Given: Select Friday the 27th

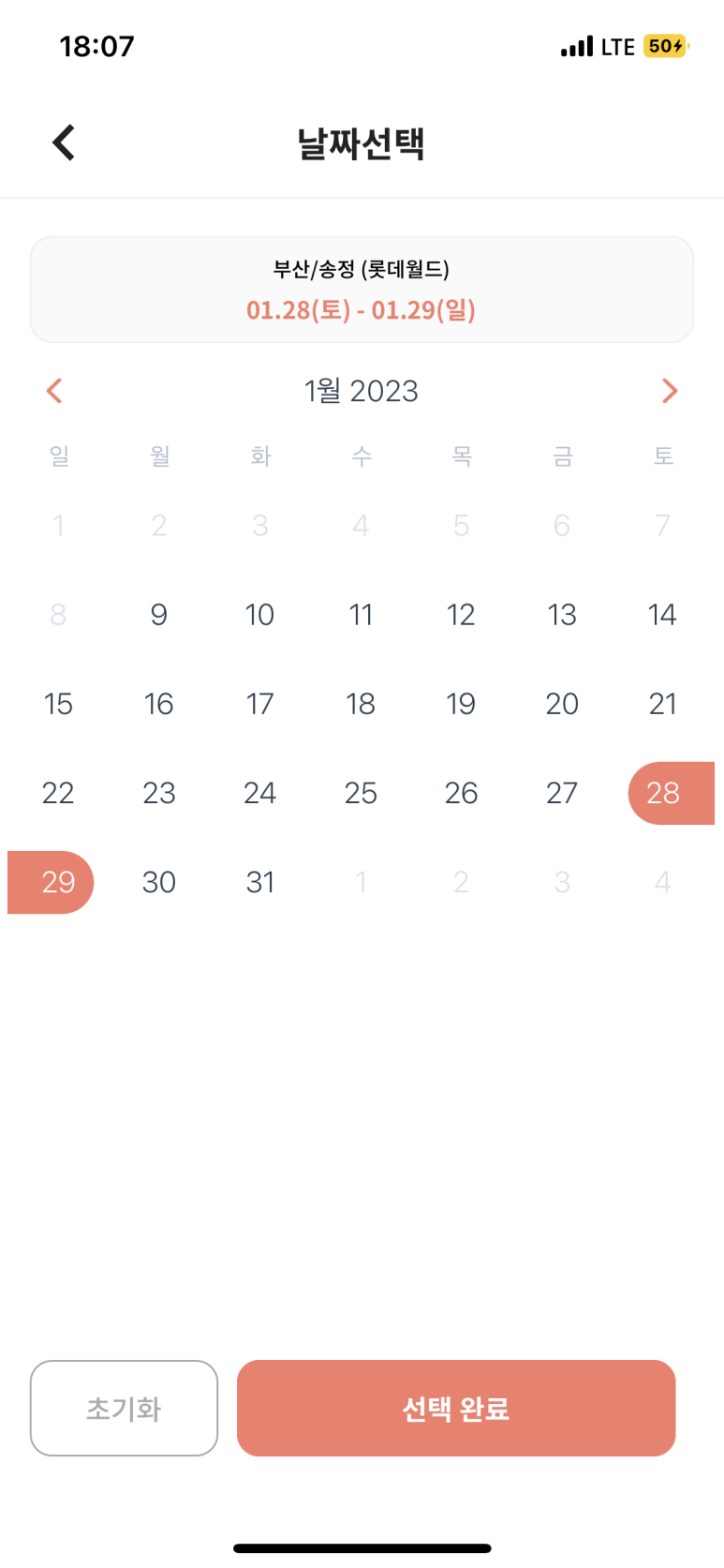Looking at the screenshot, I should (x=562, y=793).
